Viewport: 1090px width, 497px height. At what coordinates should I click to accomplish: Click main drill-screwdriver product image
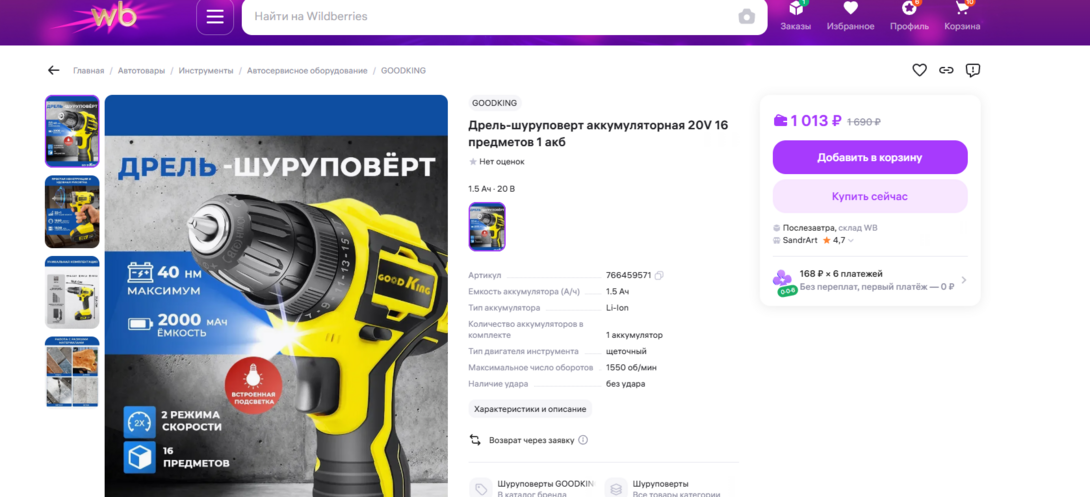276,296
